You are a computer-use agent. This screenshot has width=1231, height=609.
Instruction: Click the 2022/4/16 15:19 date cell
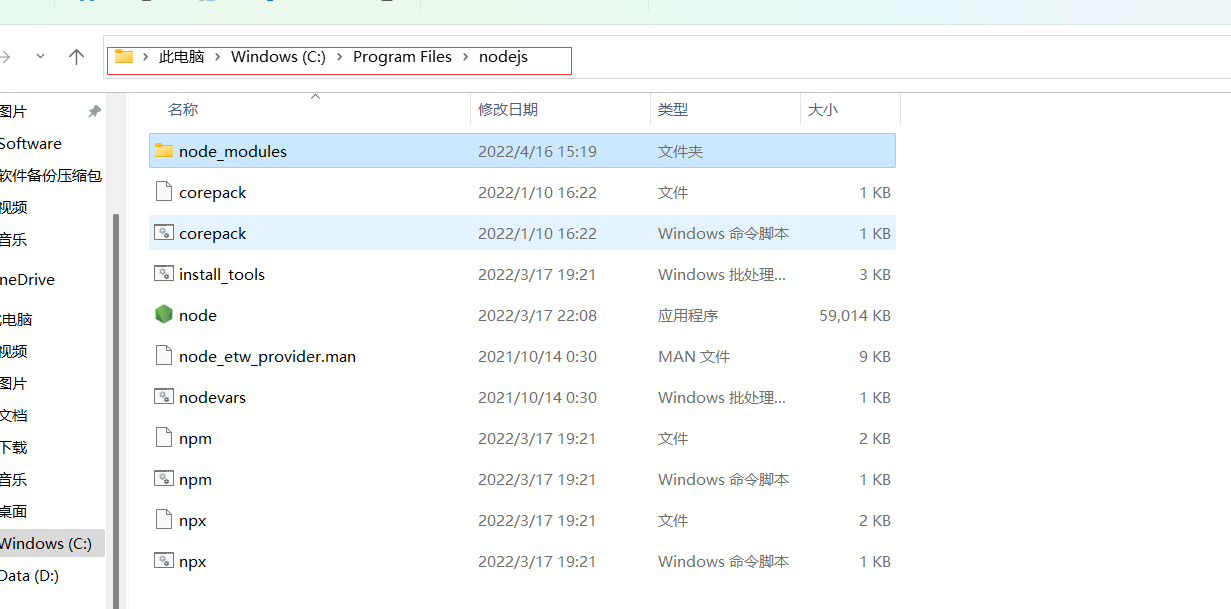coord(537,151)
